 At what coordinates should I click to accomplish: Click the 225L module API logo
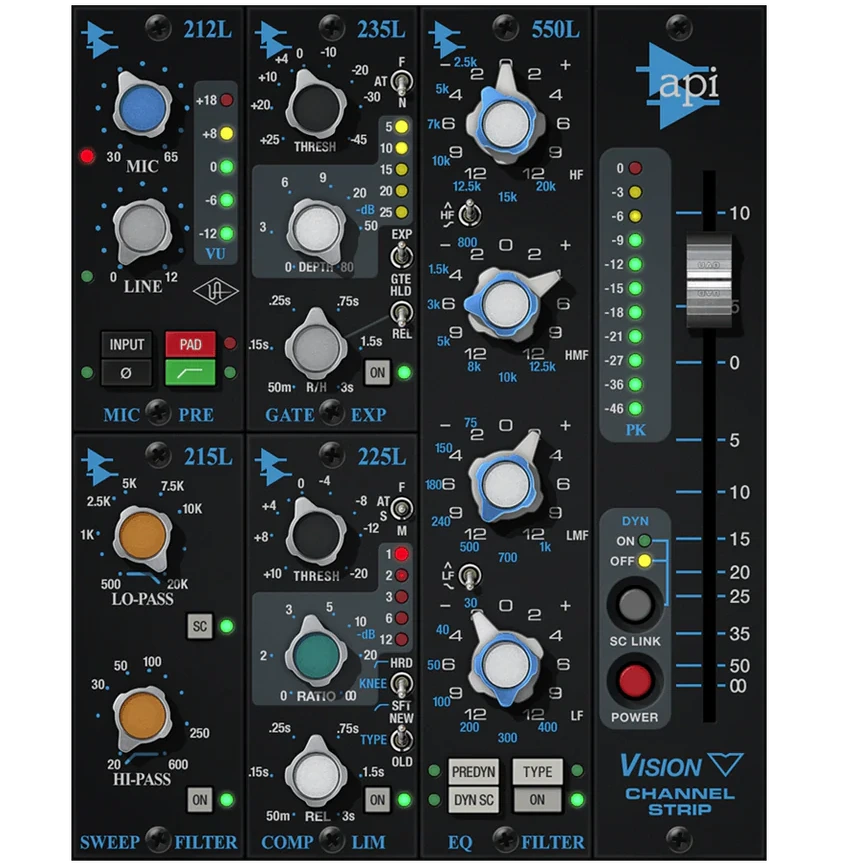[x=273, y=467]
